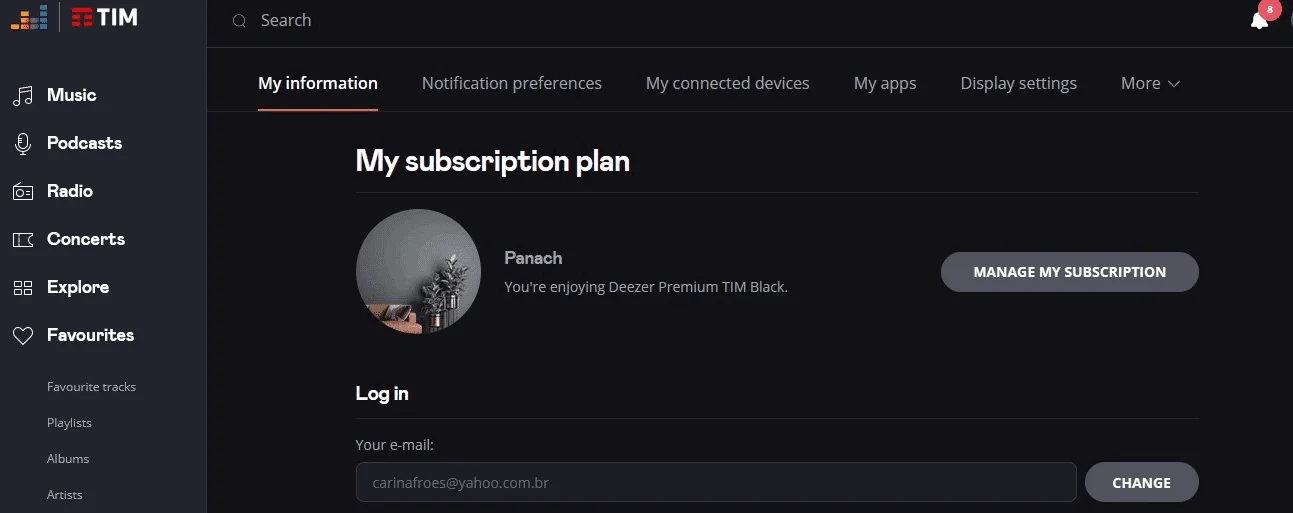Expand the More dropdown menu
This screenshot has width=1293, height=513.
click(x=1150, y=84)
